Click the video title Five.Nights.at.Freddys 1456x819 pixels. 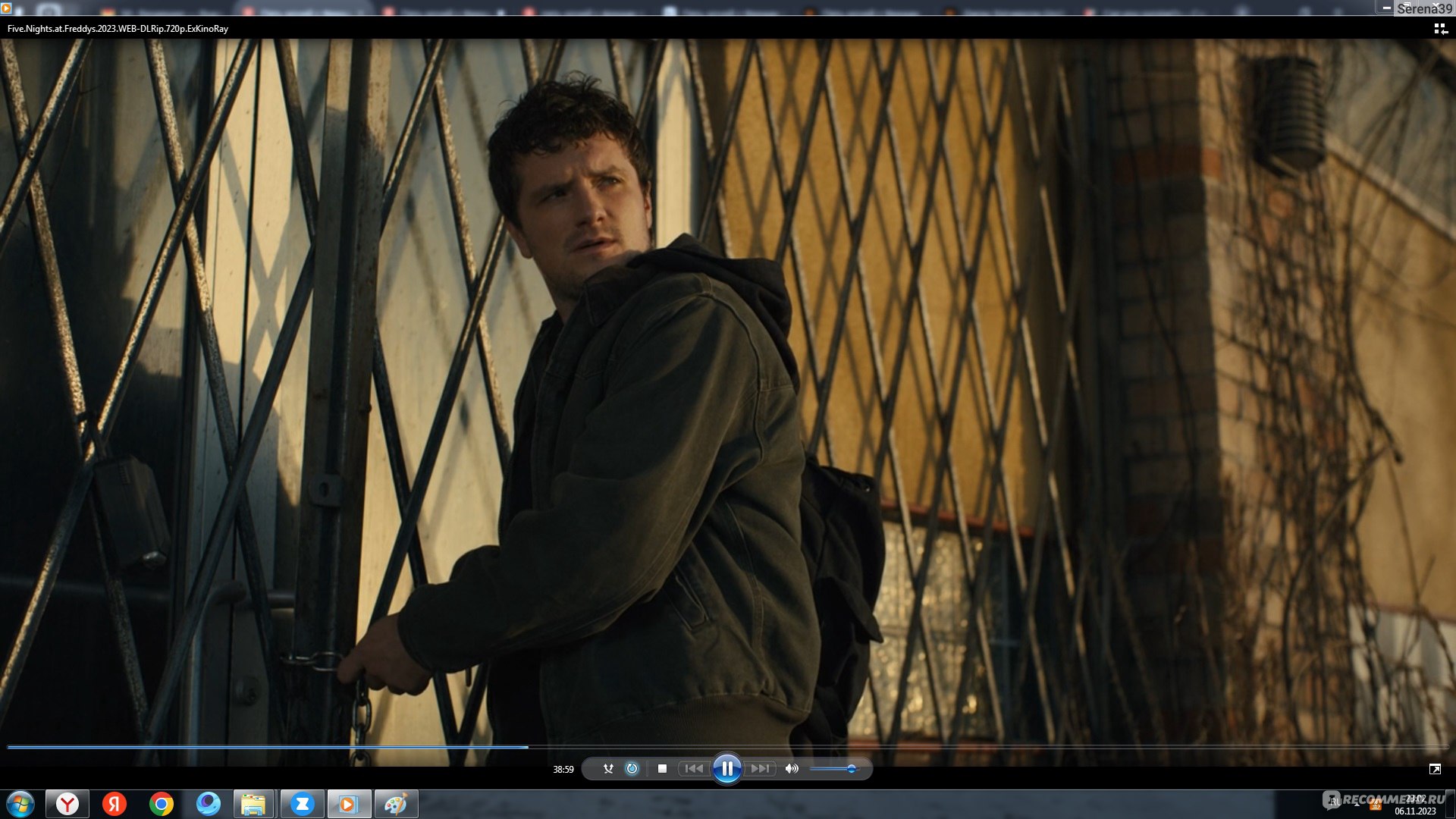(x=118, y=29)
